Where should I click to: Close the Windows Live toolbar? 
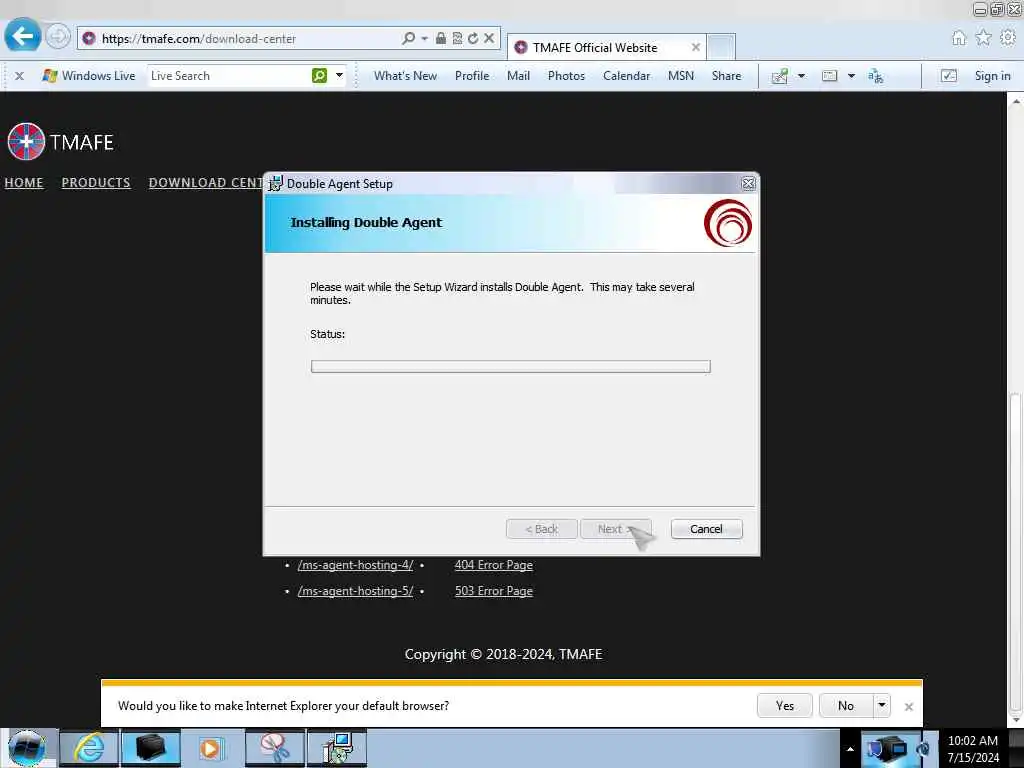(20, 76)
